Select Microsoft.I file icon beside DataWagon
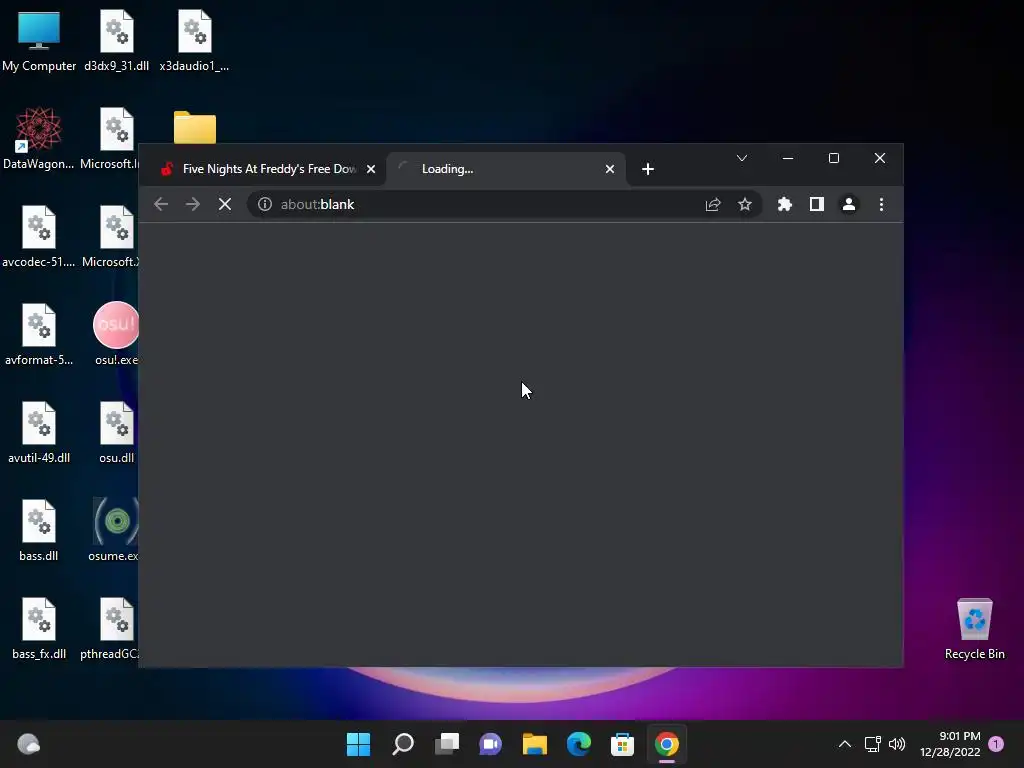1024x768 pixels. click(x=111, y=139)
